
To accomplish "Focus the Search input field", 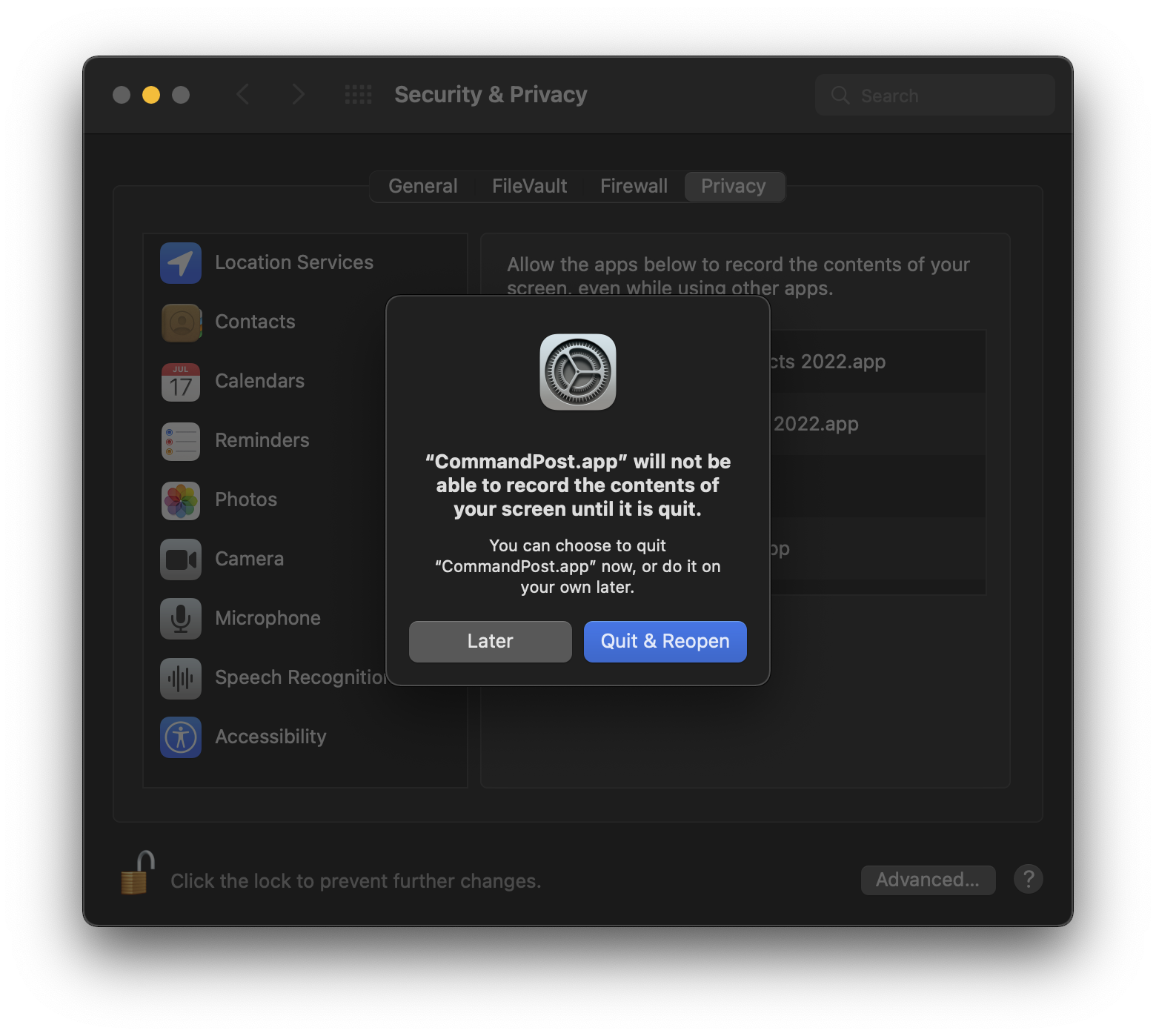I will point(935,96).
